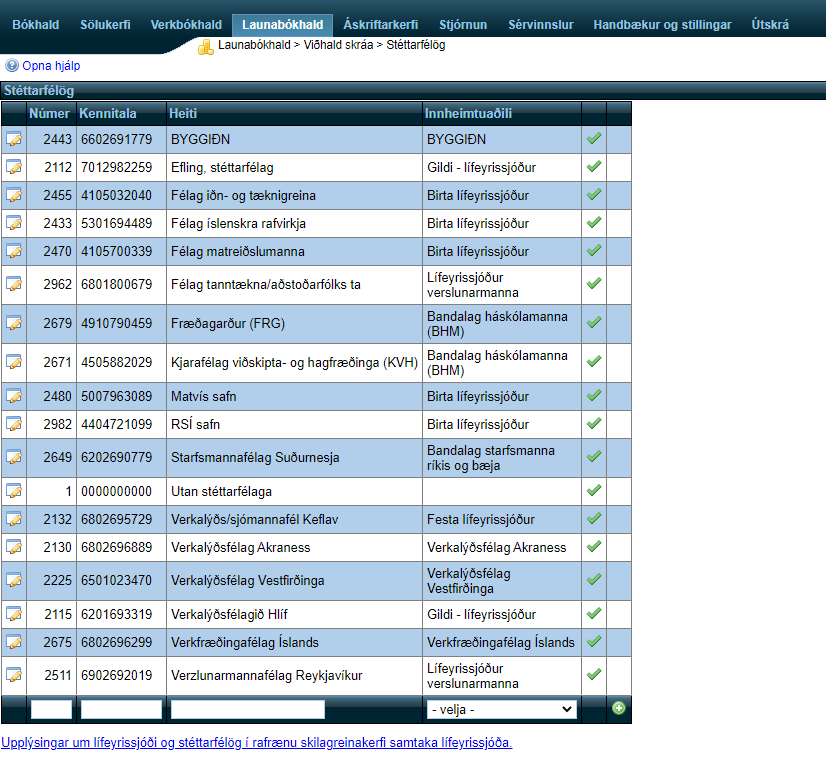Open the '- velja -' collector dropdown

(x=501, y=709)
